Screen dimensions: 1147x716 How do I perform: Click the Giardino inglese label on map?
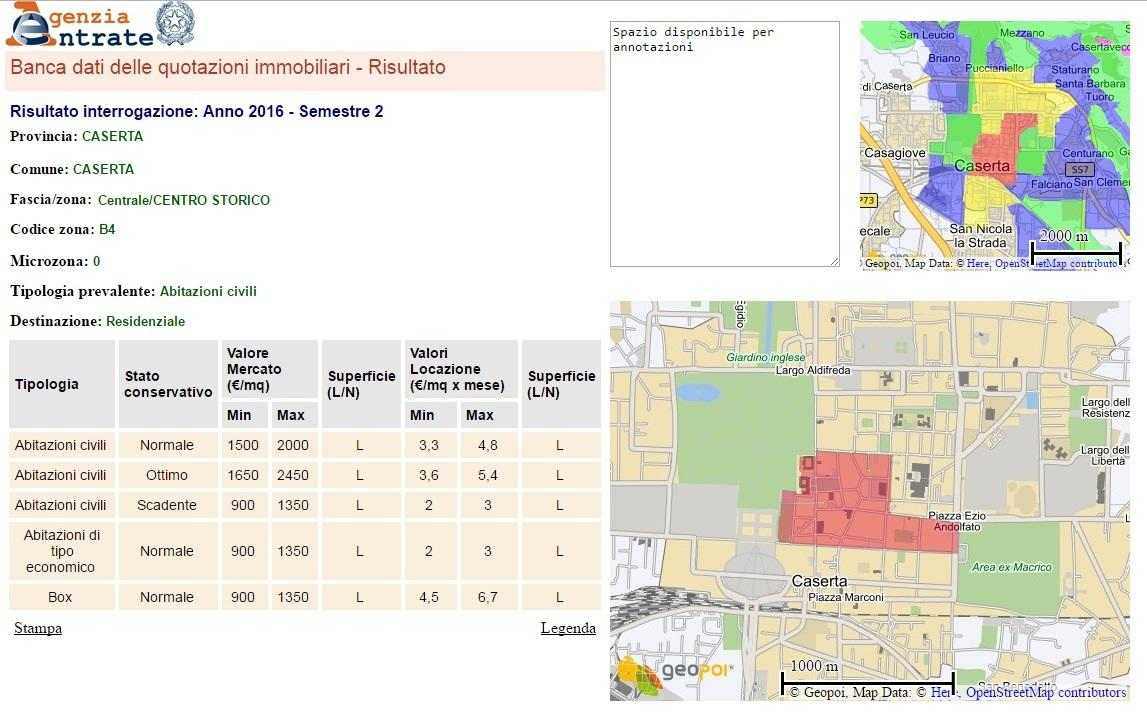(x=765, y=357)
